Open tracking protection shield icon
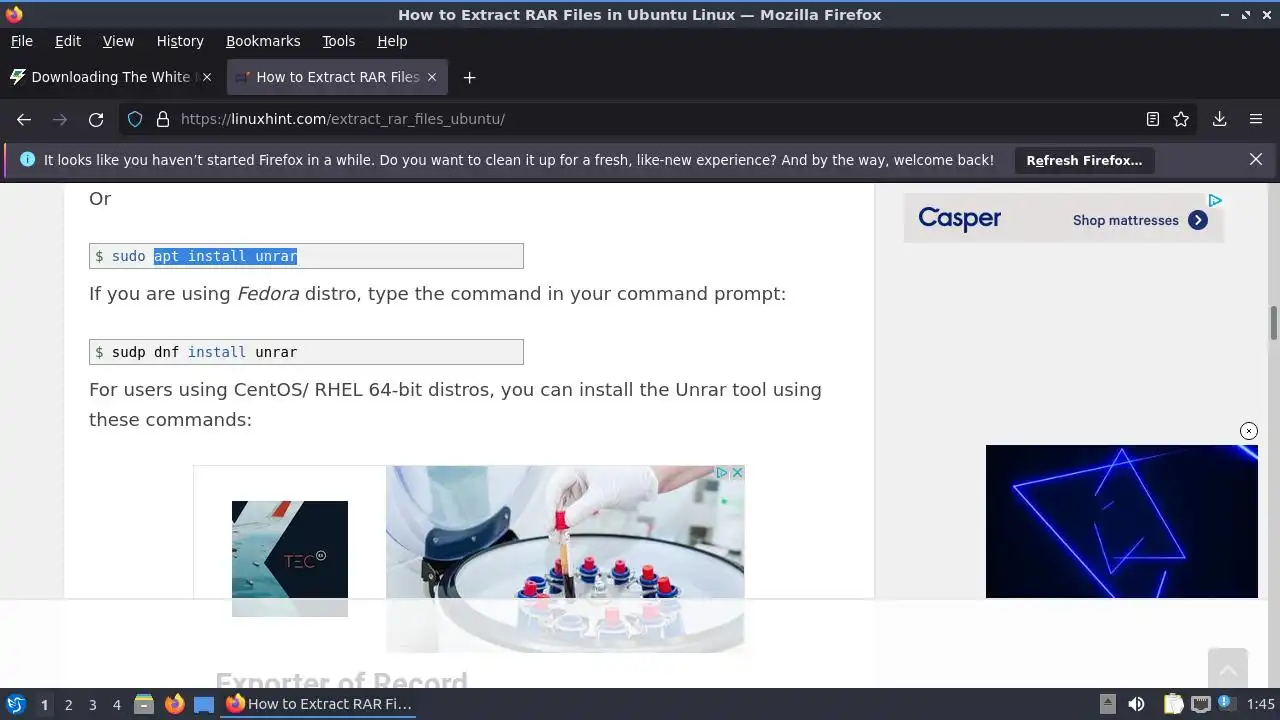The height and width of the screenshot is (720, 1280). pyautogui.click(x=135, y=119)
